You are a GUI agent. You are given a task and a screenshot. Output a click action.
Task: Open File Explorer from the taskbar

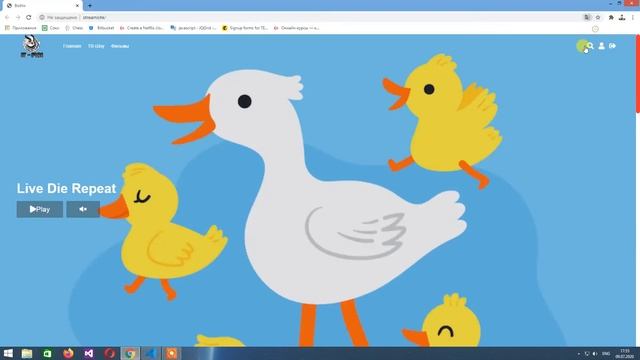pyautogui.click(x=27, y=353)
